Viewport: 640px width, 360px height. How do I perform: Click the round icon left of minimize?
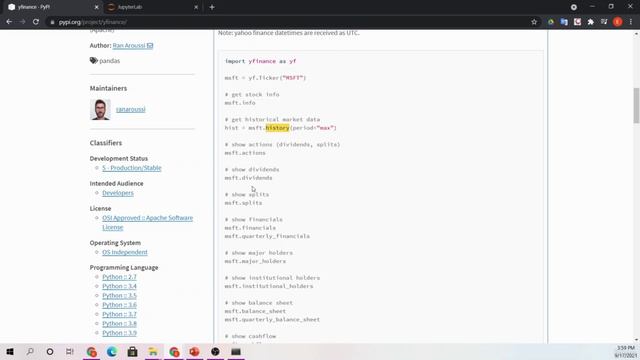tap(573, 7)
